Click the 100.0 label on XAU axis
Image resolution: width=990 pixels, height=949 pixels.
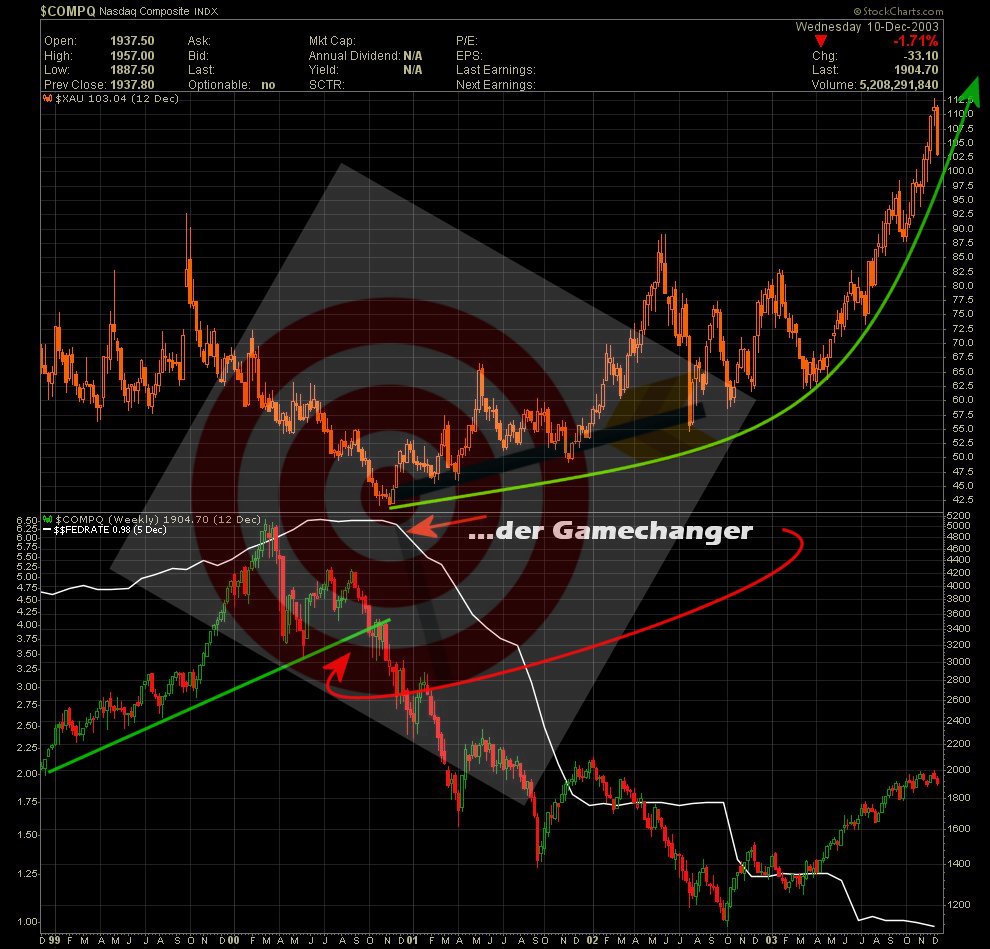[x=960, y=170]
